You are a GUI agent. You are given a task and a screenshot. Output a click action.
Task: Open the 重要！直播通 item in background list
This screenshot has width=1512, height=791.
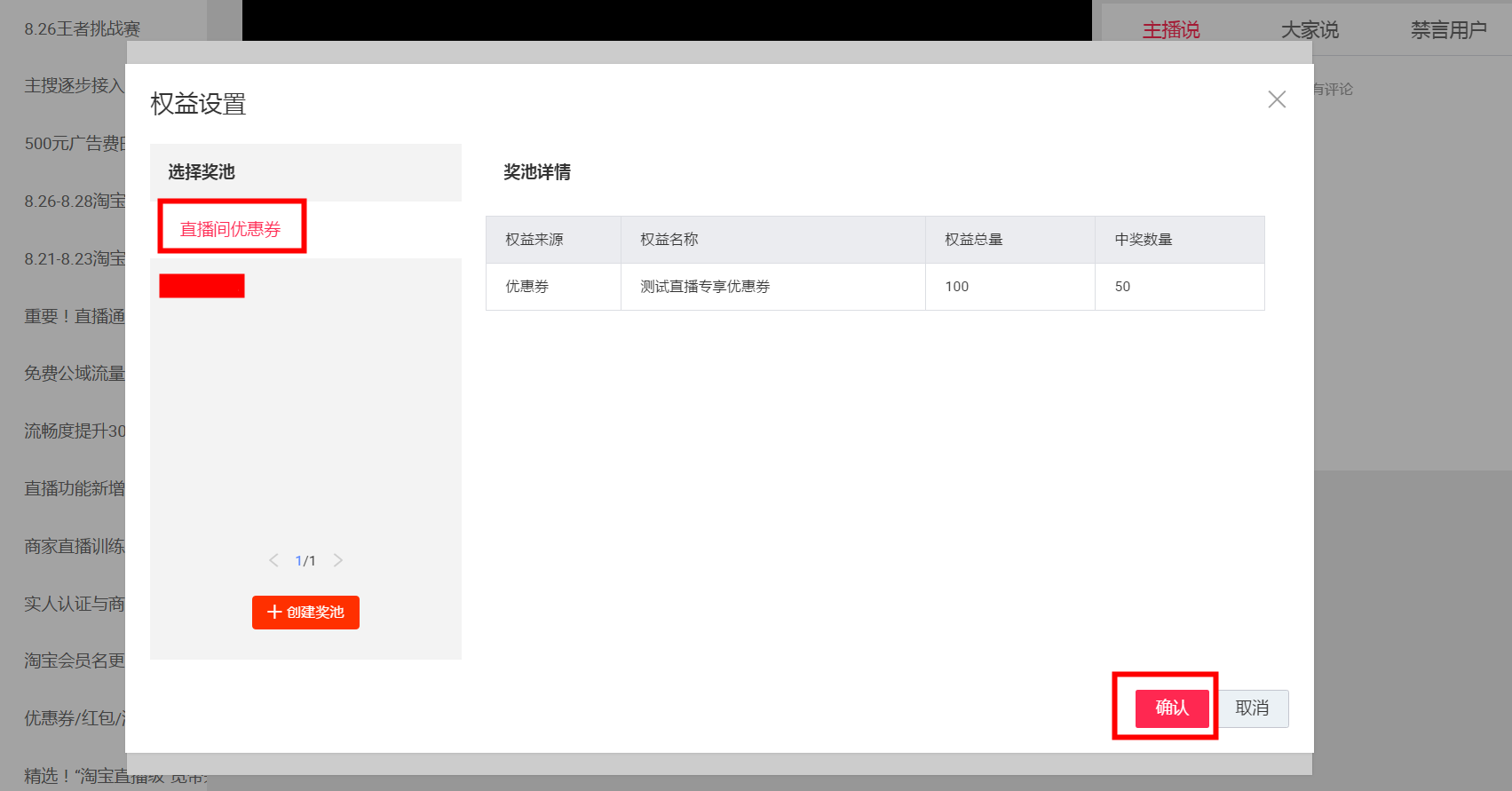click(x=75, y=316)
